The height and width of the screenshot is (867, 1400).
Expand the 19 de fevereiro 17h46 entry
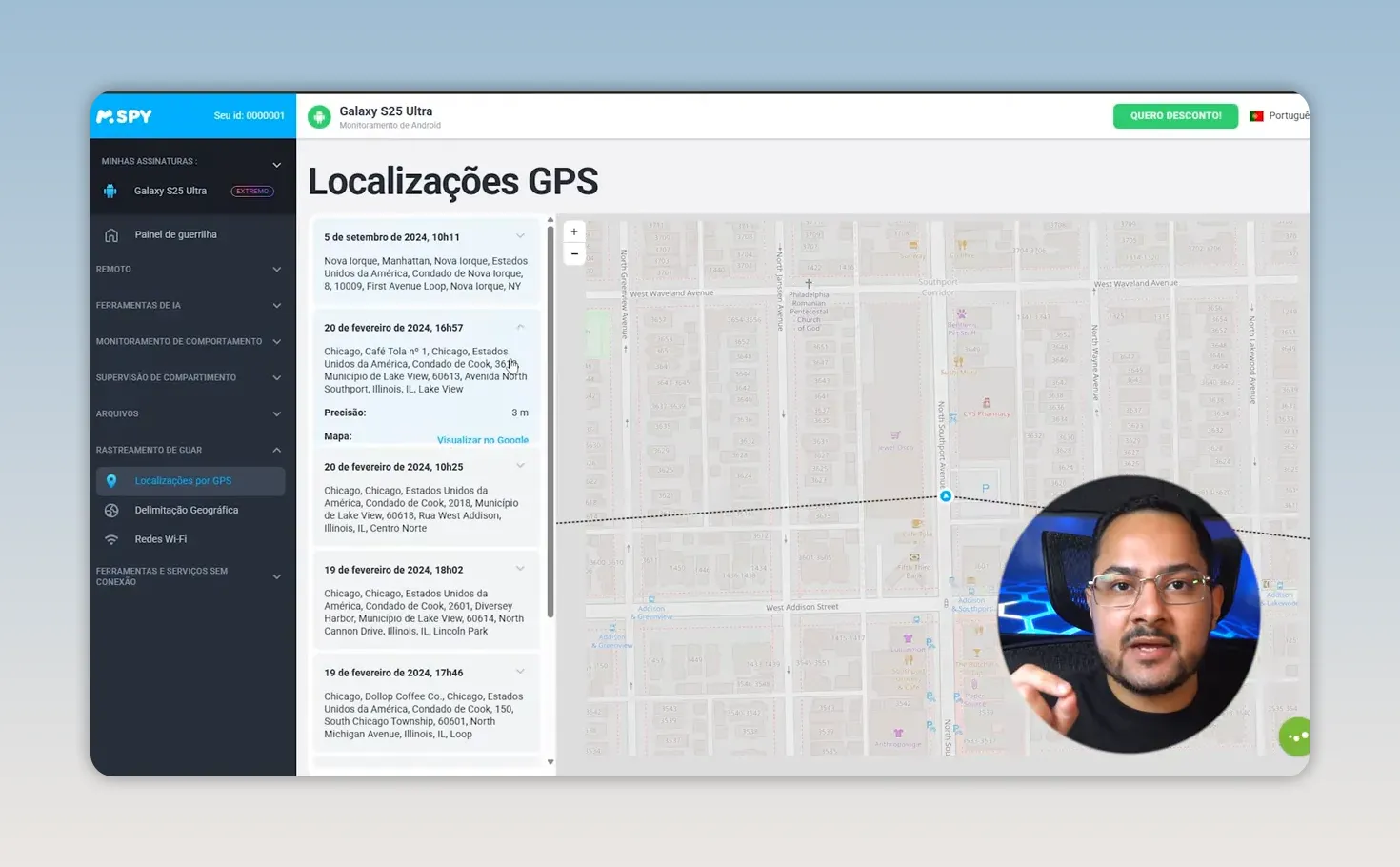(x=520, y=672)
